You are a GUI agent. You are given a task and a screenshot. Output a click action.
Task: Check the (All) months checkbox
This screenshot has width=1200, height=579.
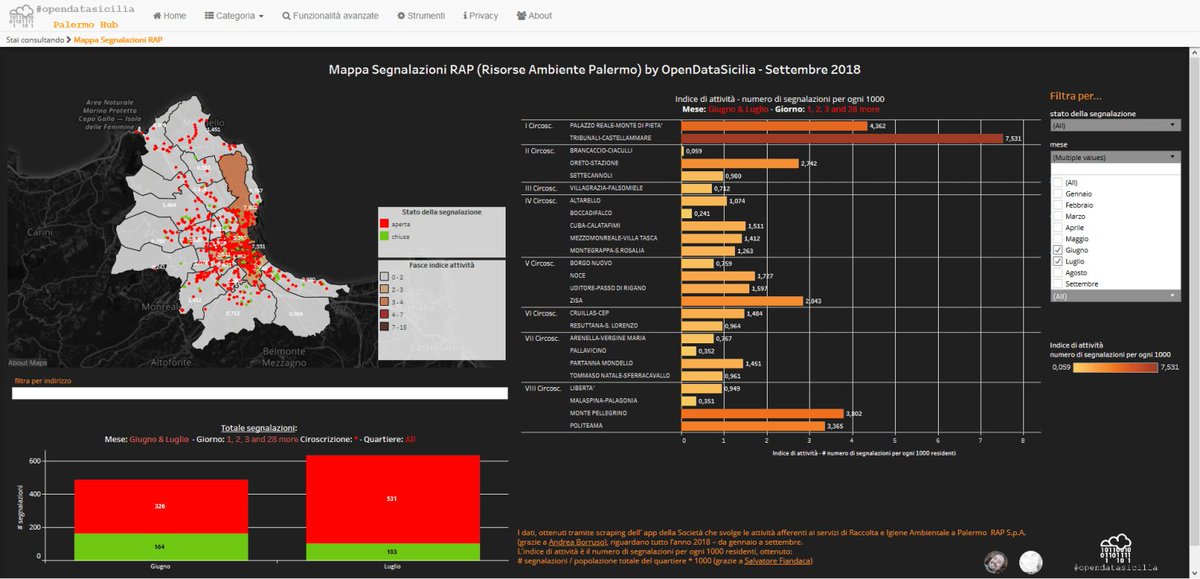click(1059, 182)
